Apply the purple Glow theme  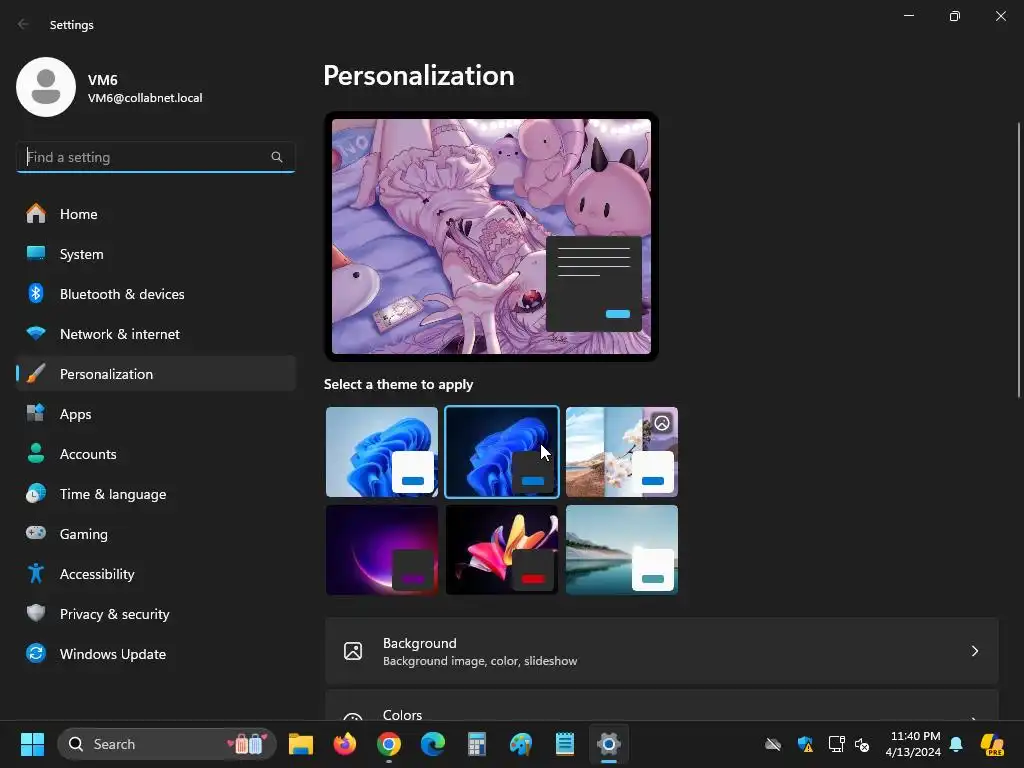382,550
